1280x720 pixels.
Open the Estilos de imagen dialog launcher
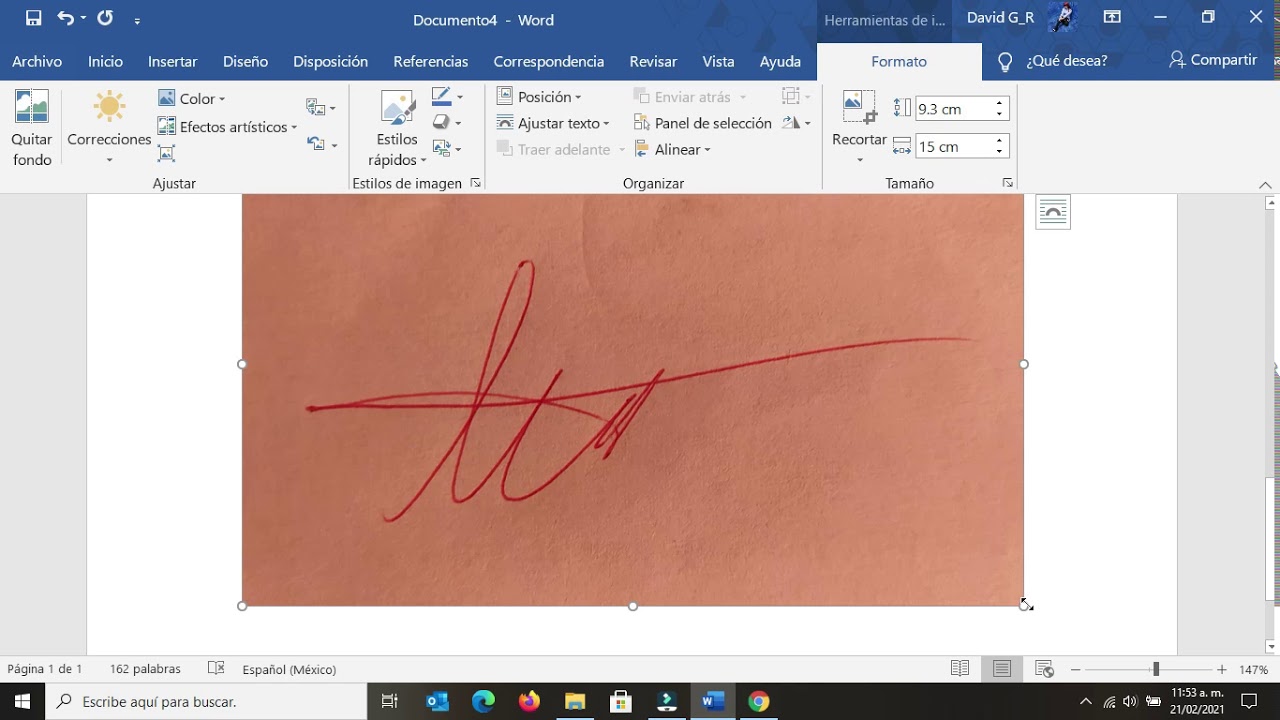tap(475, 183)
